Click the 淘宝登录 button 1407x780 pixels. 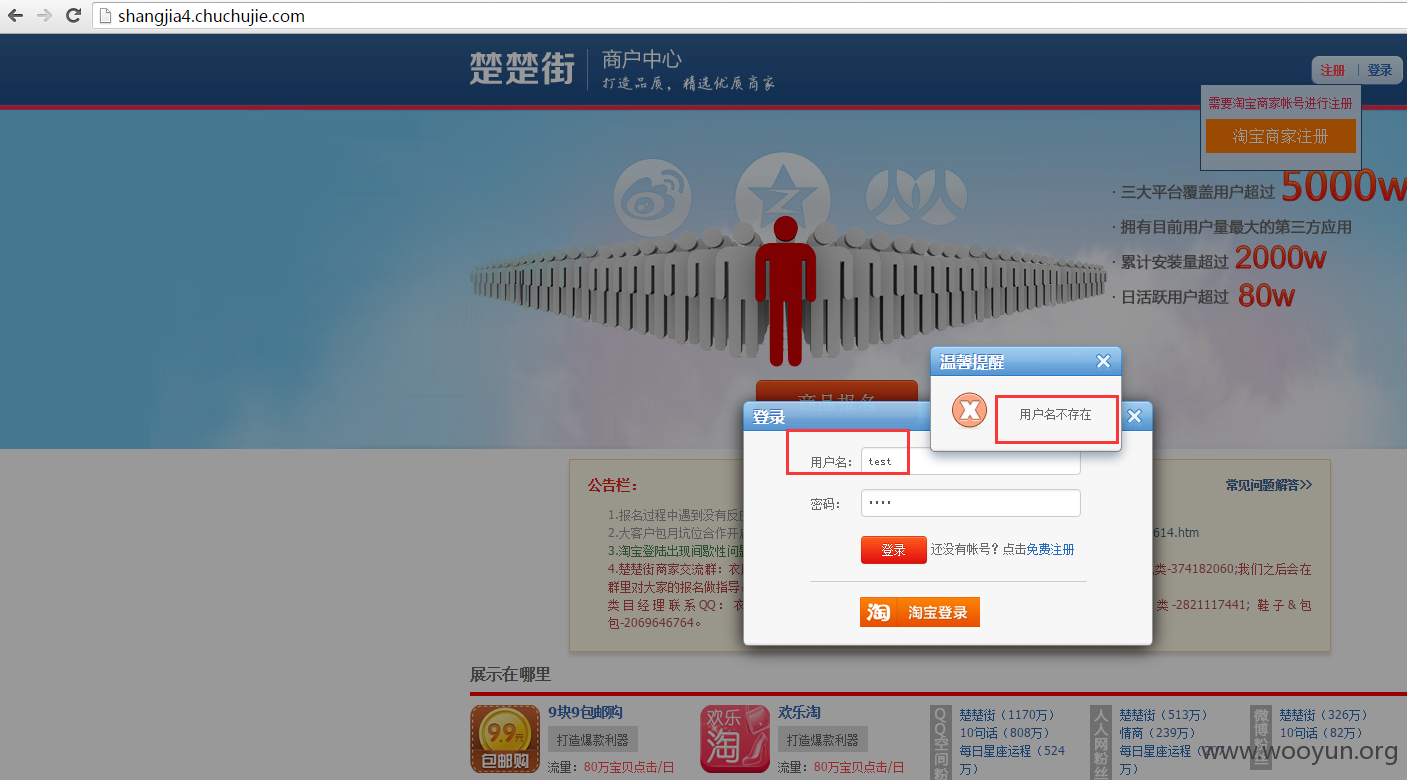coord(919,612)
